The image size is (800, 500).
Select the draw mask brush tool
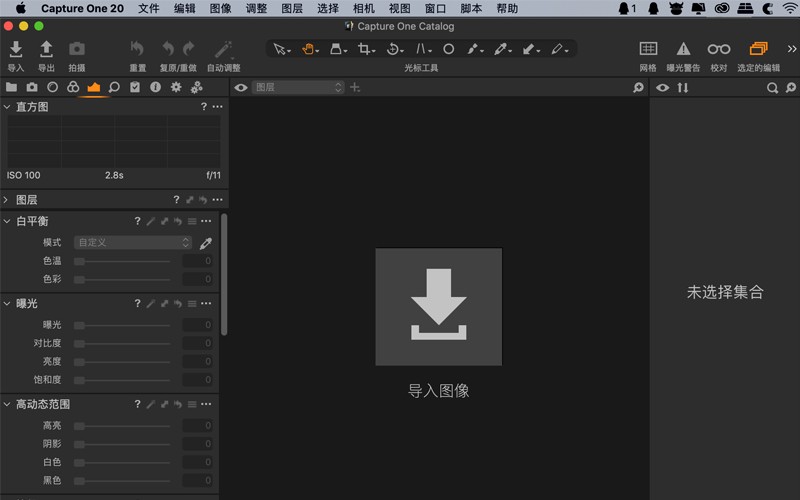tap(474, 49)
